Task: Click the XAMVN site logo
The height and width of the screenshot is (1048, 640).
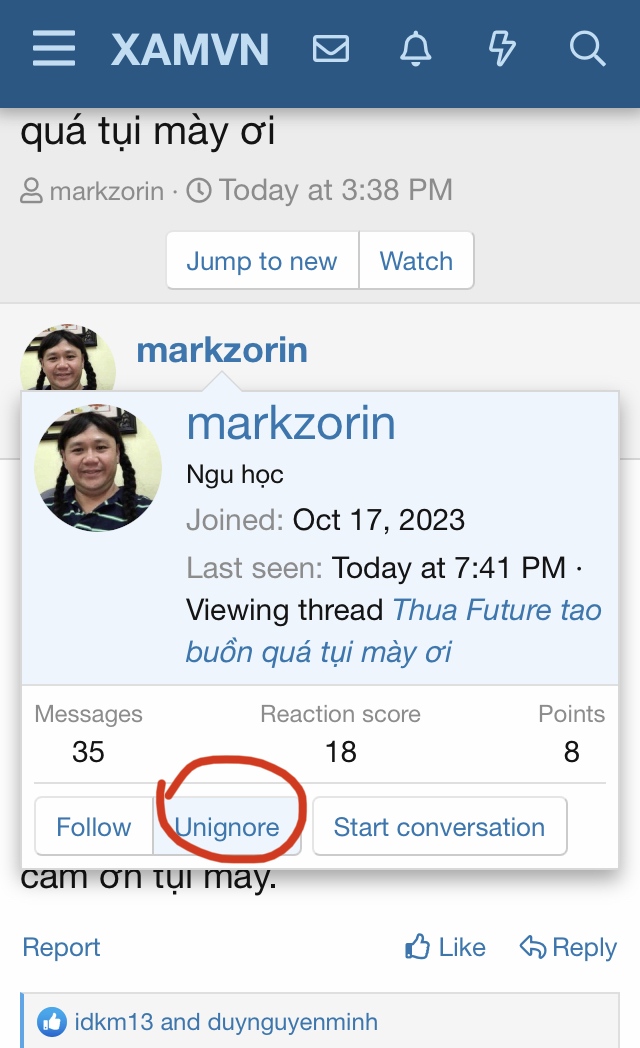Action: (x=190, y=49)
